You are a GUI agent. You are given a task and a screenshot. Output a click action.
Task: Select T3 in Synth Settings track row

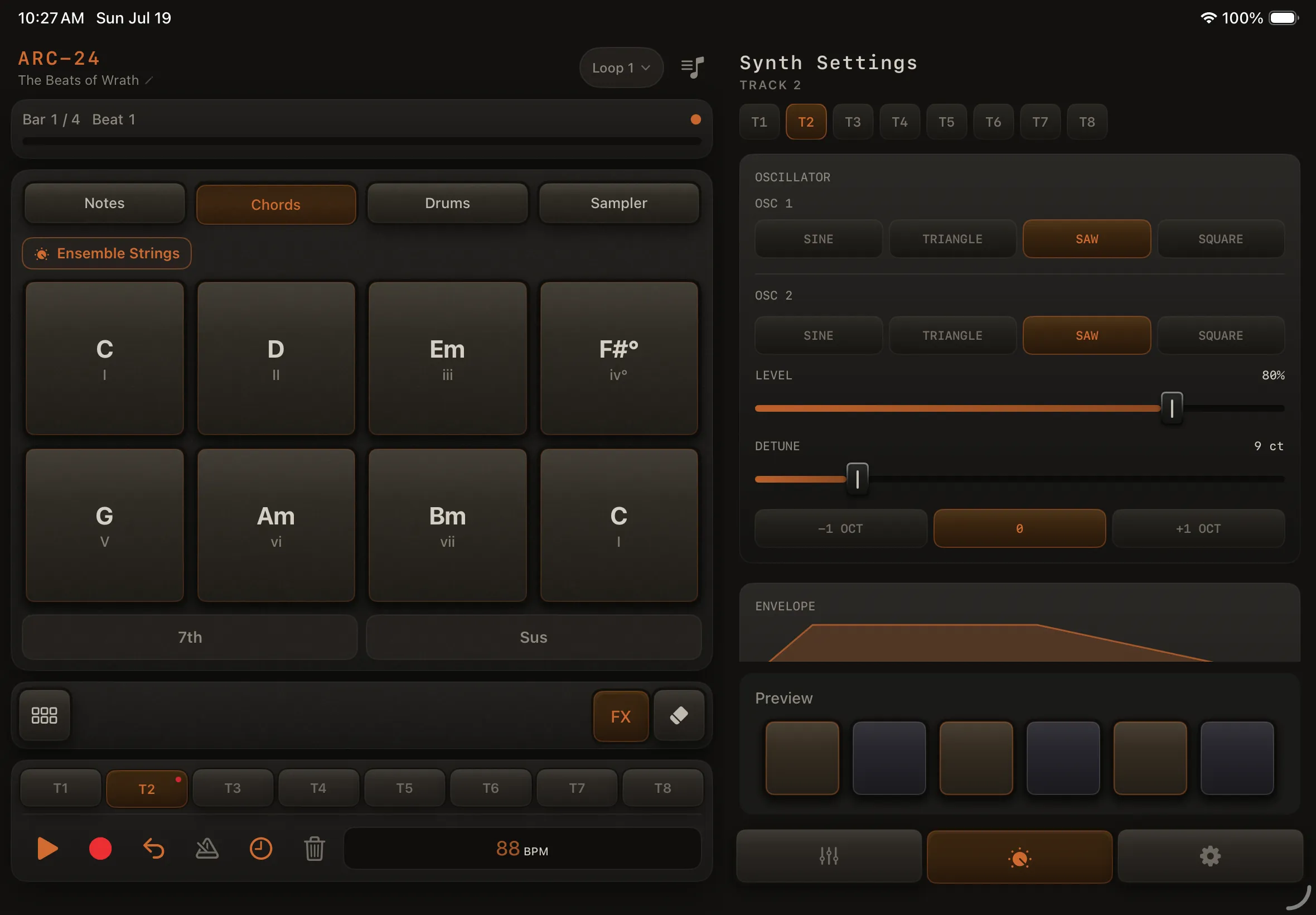tap(853, 122)
